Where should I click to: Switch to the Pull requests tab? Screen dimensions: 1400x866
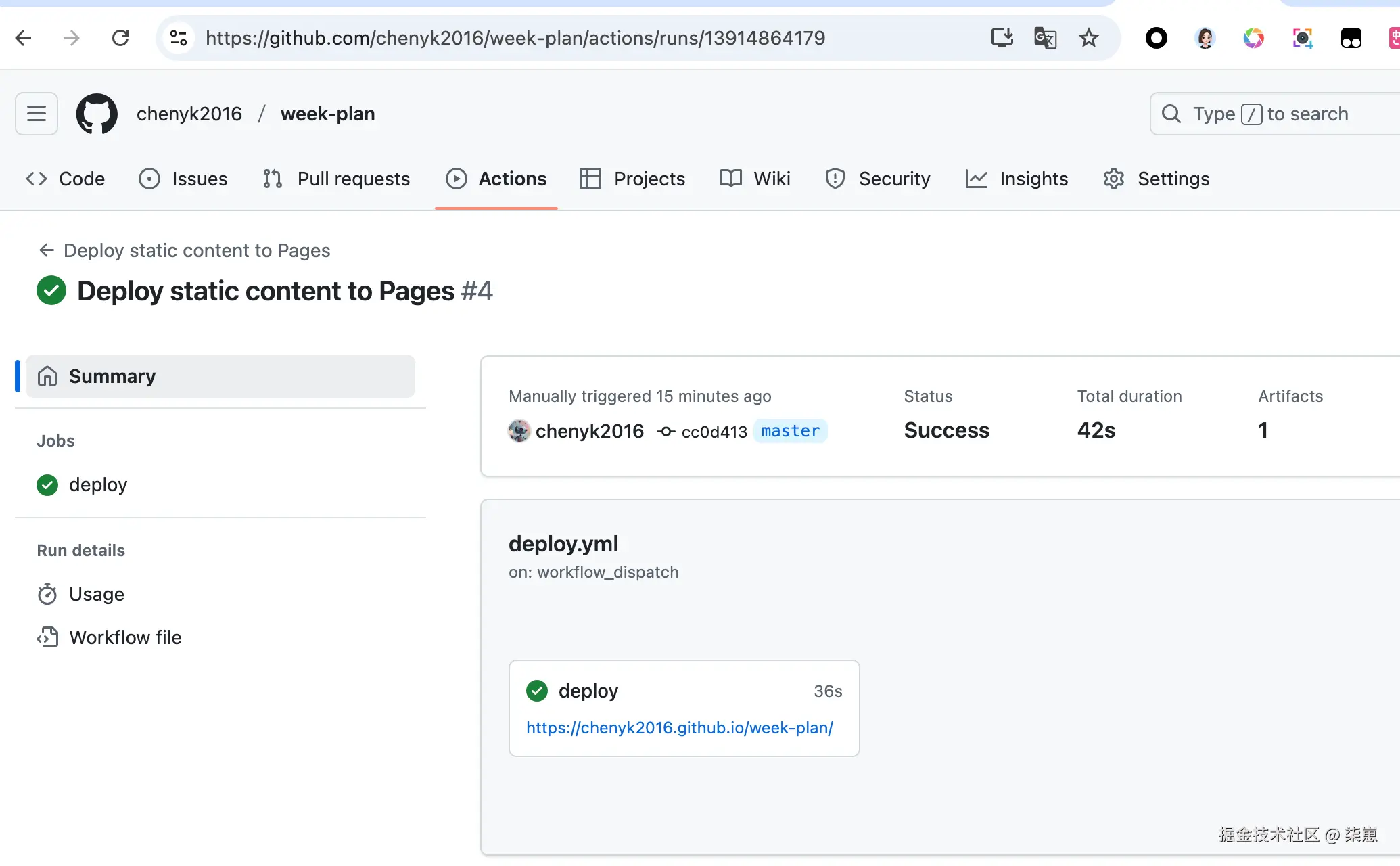tap(337, 179)
